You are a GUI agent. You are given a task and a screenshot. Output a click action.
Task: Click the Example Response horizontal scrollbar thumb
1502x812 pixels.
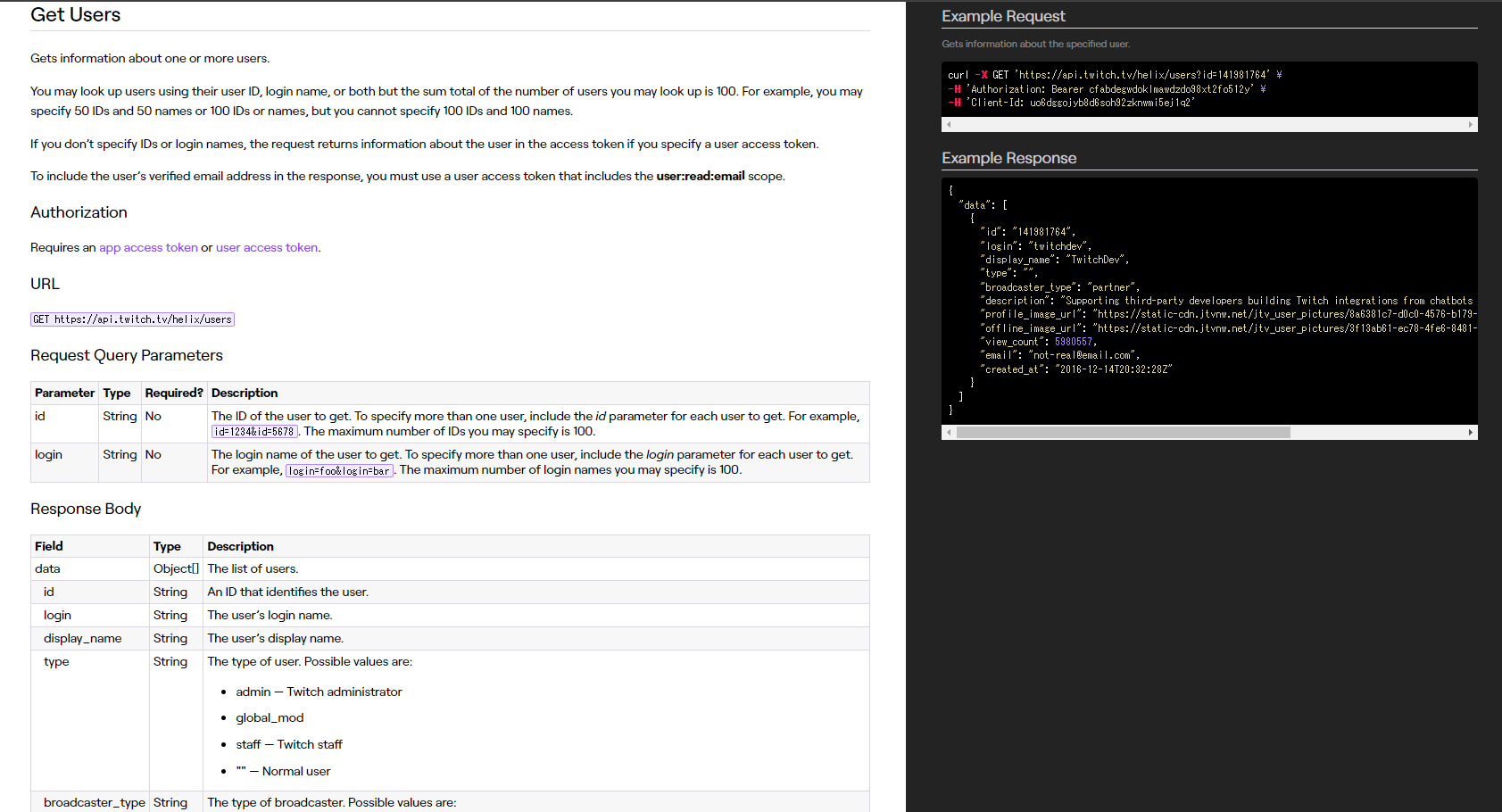(x=1124, y=432)
